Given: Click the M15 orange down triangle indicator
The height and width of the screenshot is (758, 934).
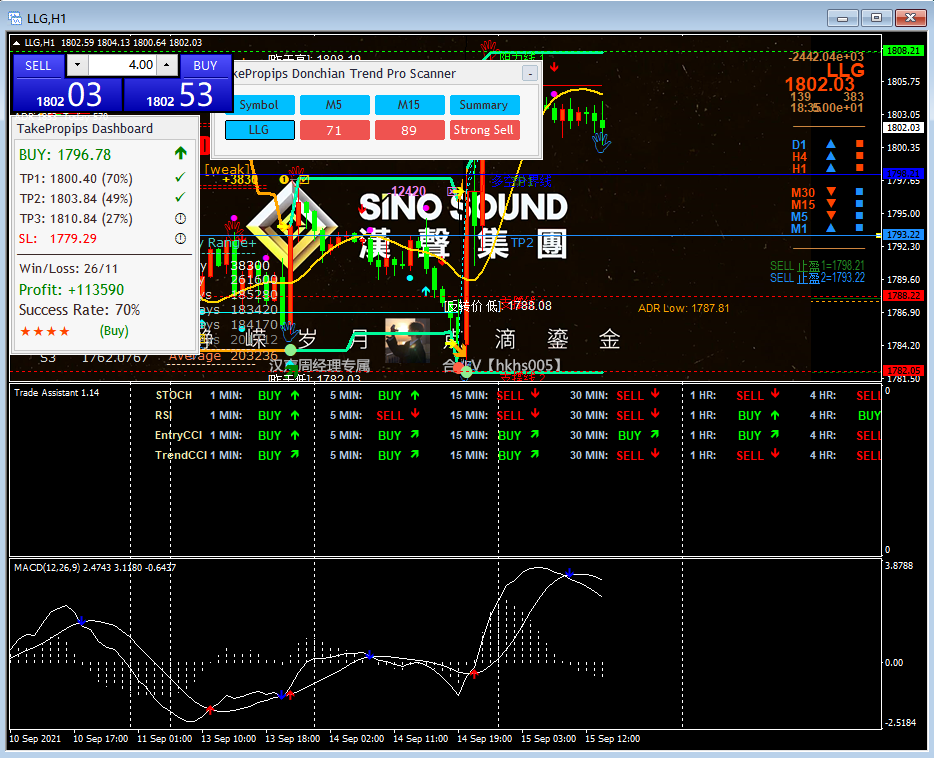Looking at the screenshot, I should pyautogui.click(x=831, y=204).
